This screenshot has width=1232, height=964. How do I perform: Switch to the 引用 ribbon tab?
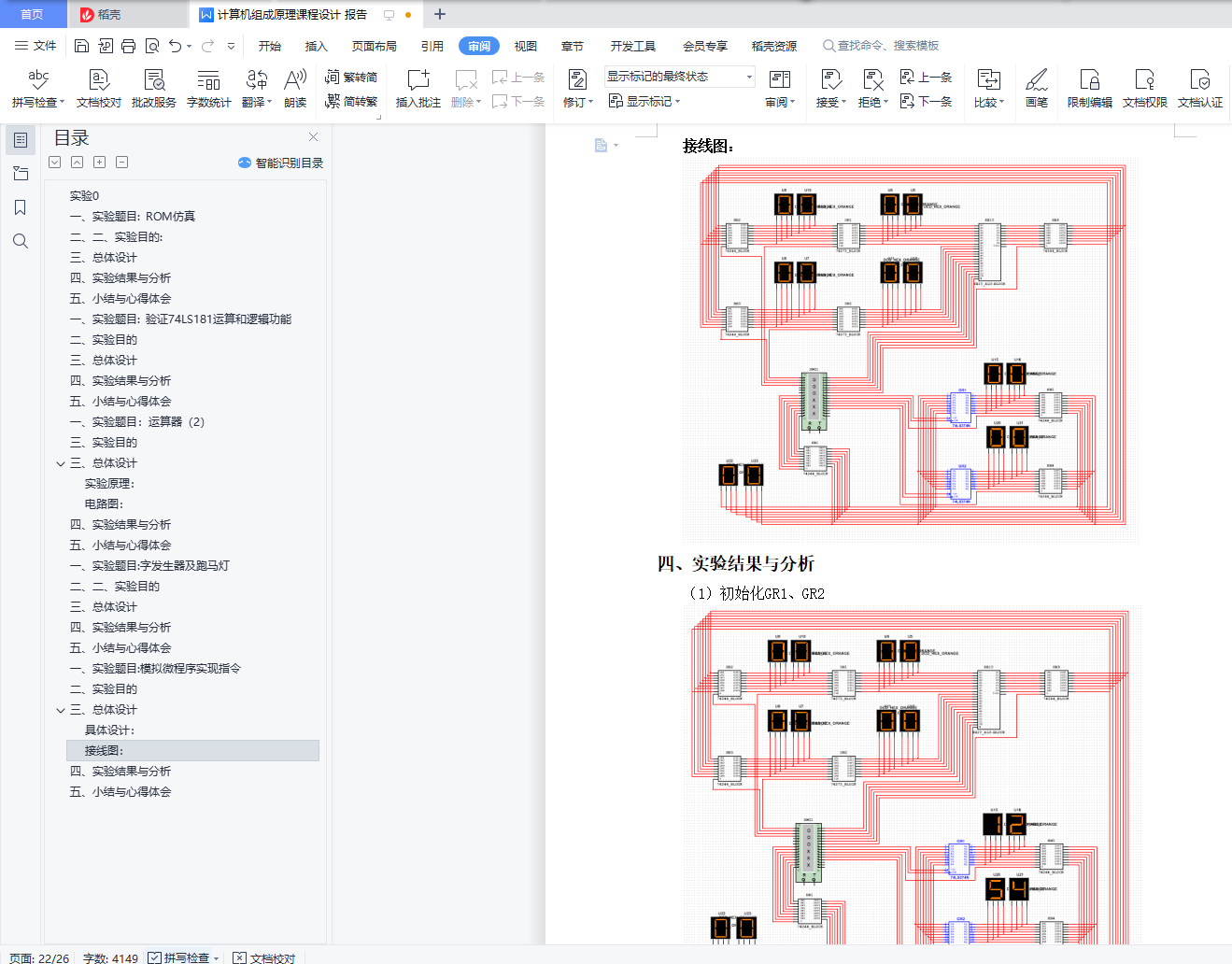click(432, 46)
